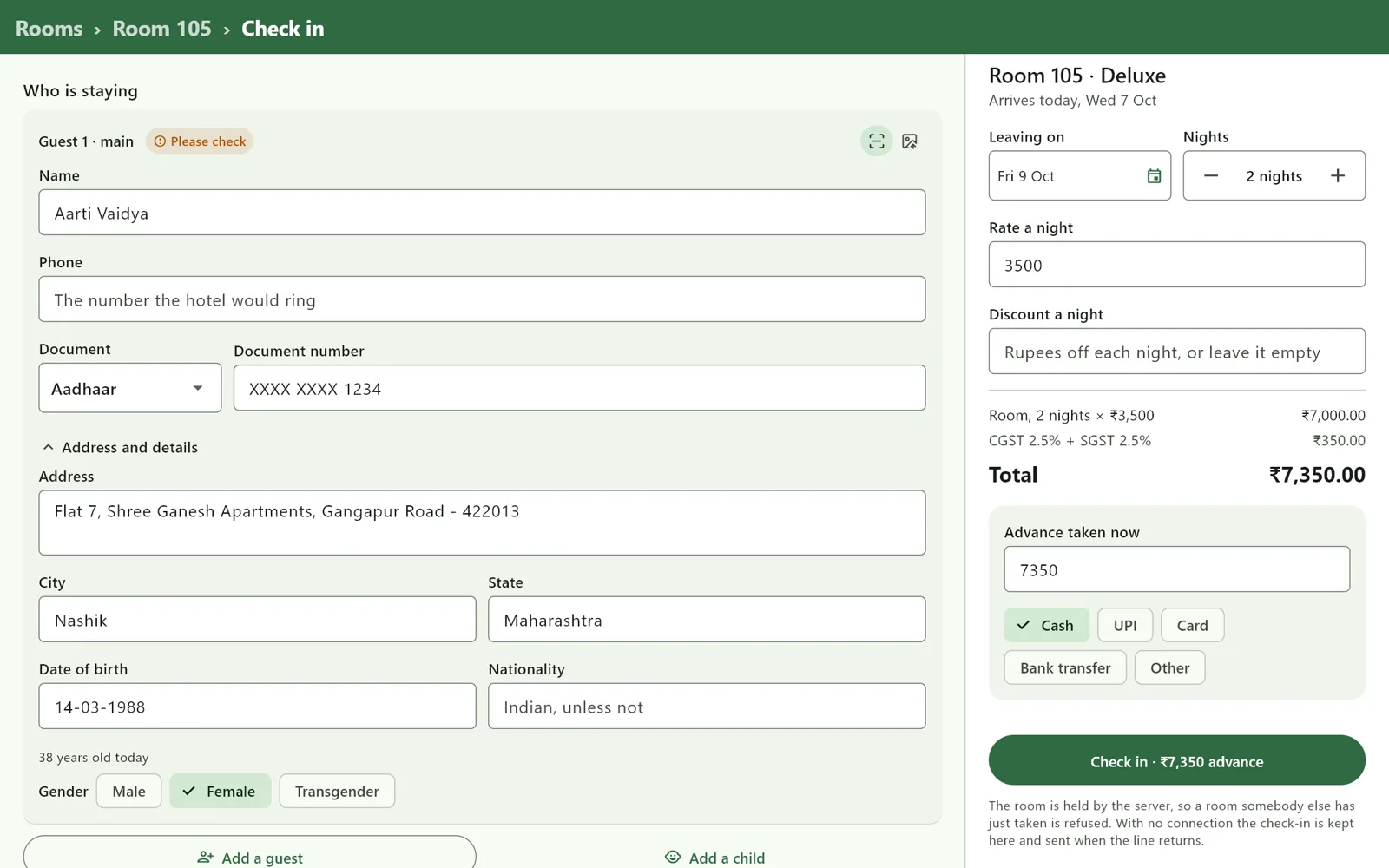Click the Add a guest person icon

point(206,858)
